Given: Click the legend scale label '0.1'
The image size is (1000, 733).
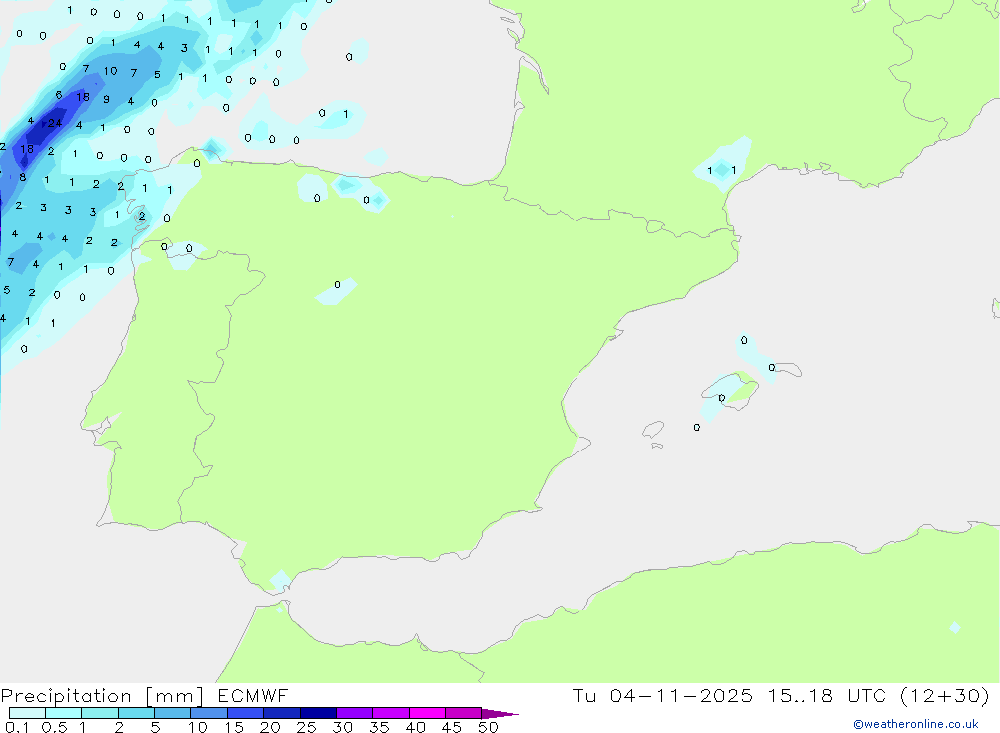Looking at the screenshot, I should click(17, 727).
